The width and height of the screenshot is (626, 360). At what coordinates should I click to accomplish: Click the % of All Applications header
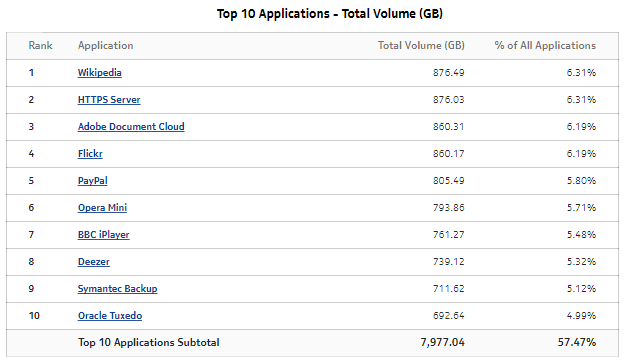(545, 45)
